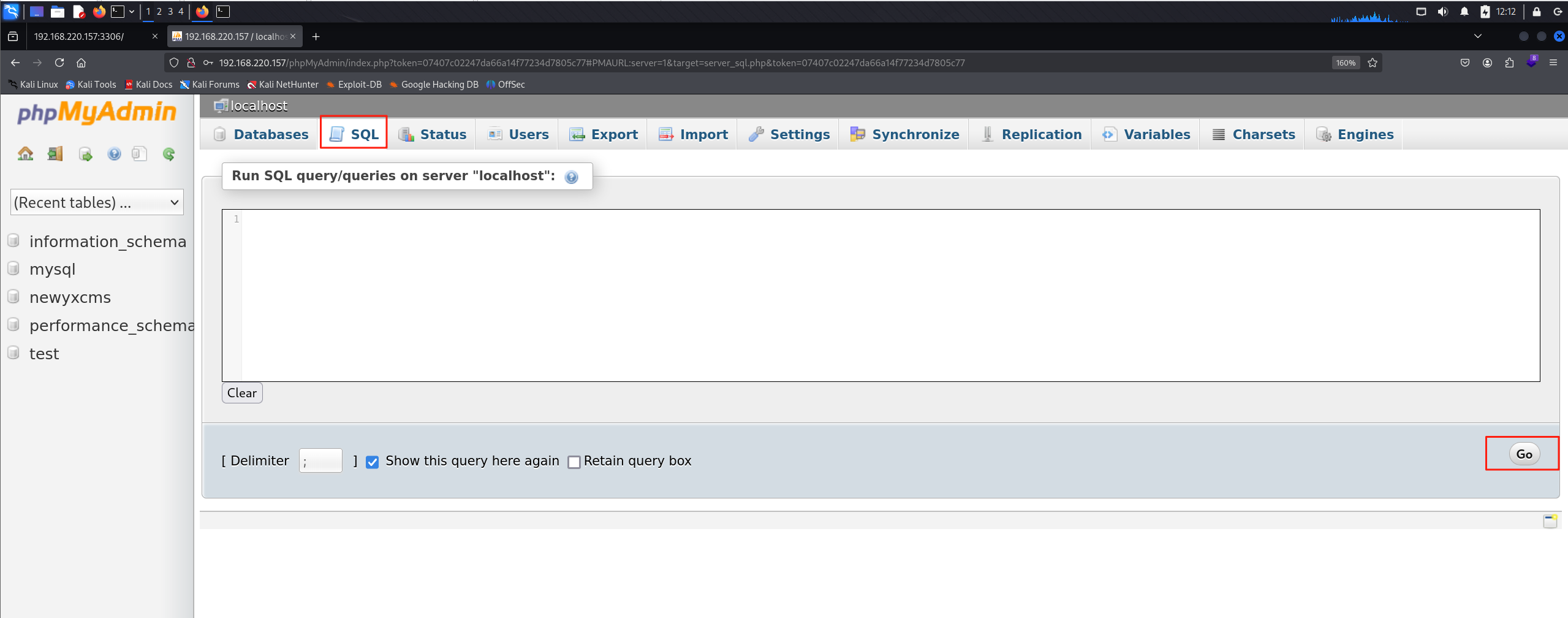1568x618 pixels.
Task: Open the Export tab
Action: point(604,134)
